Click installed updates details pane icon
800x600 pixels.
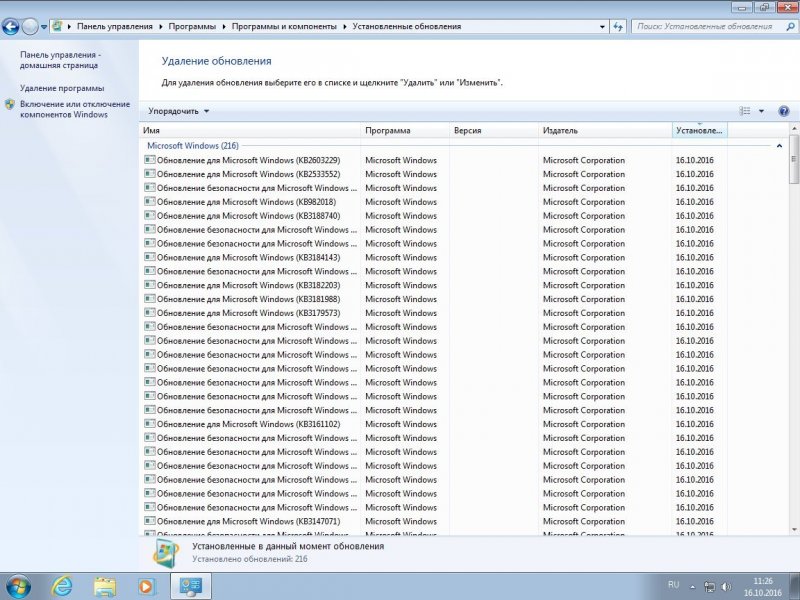click(166, 553)
